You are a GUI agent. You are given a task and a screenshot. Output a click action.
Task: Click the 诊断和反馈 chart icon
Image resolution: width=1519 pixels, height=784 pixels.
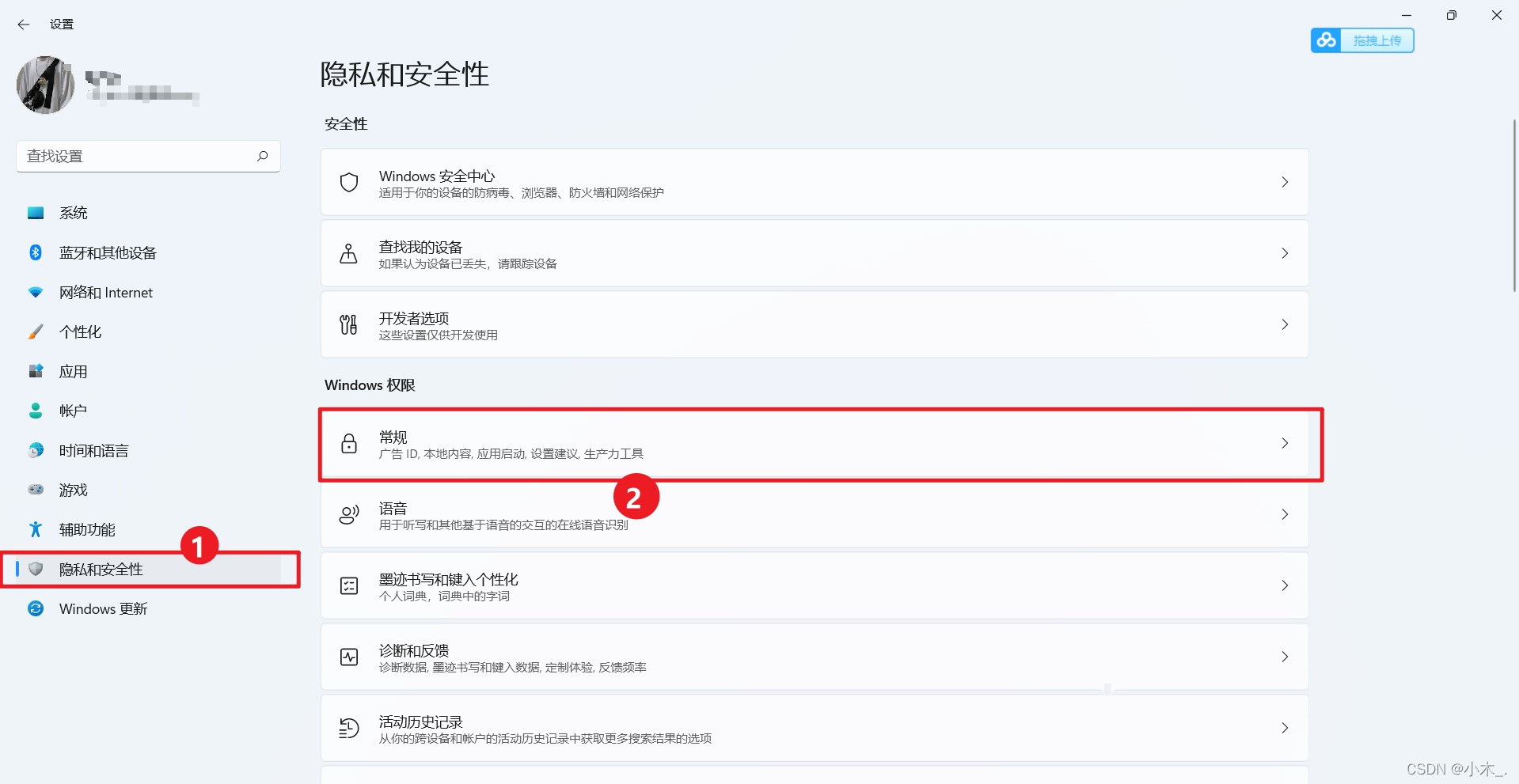click(349, 657)
